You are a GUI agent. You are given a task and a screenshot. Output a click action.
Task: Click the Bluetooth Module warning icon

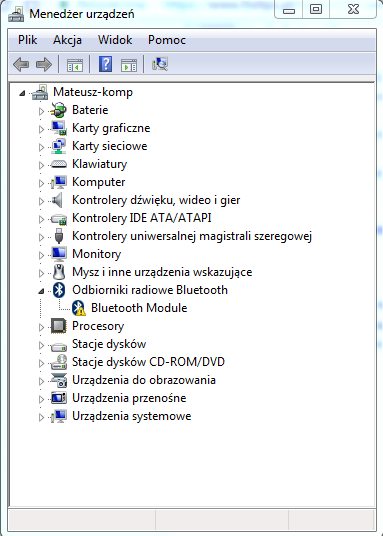tap(79, 308)
